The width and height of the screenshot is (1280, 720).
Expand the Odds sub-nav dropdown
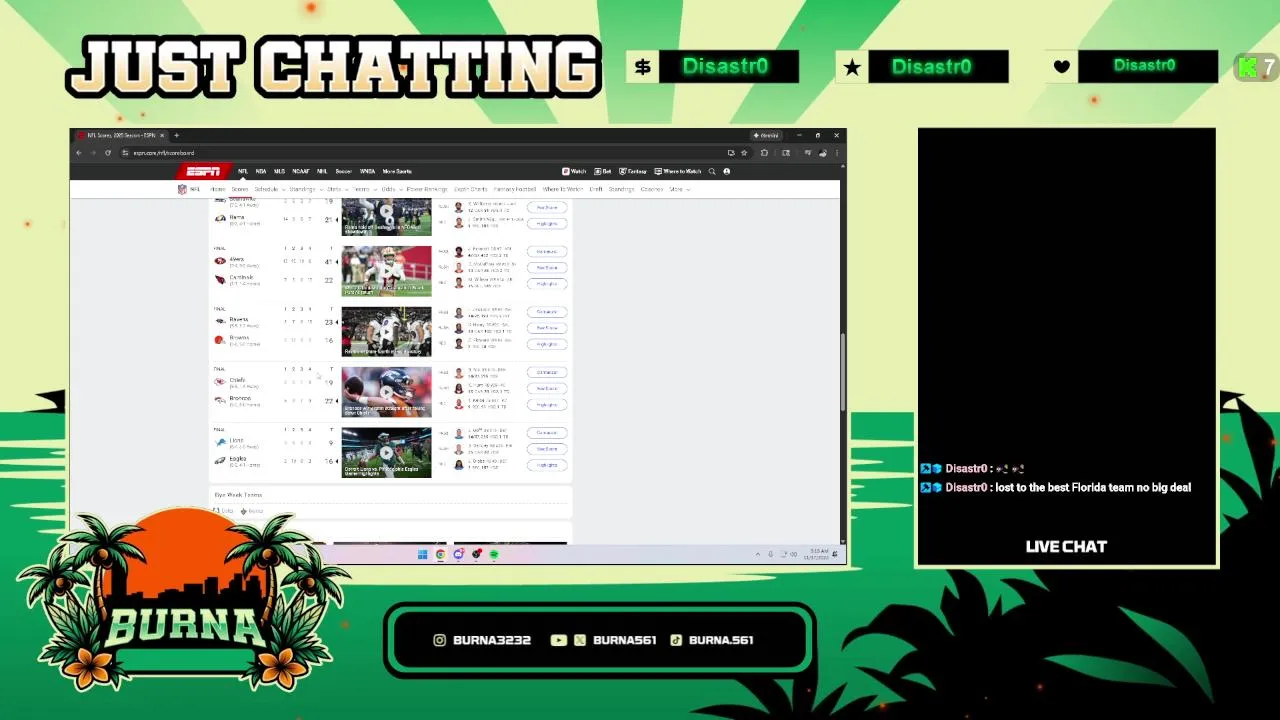pyautogui.click(x=392, y=189)
